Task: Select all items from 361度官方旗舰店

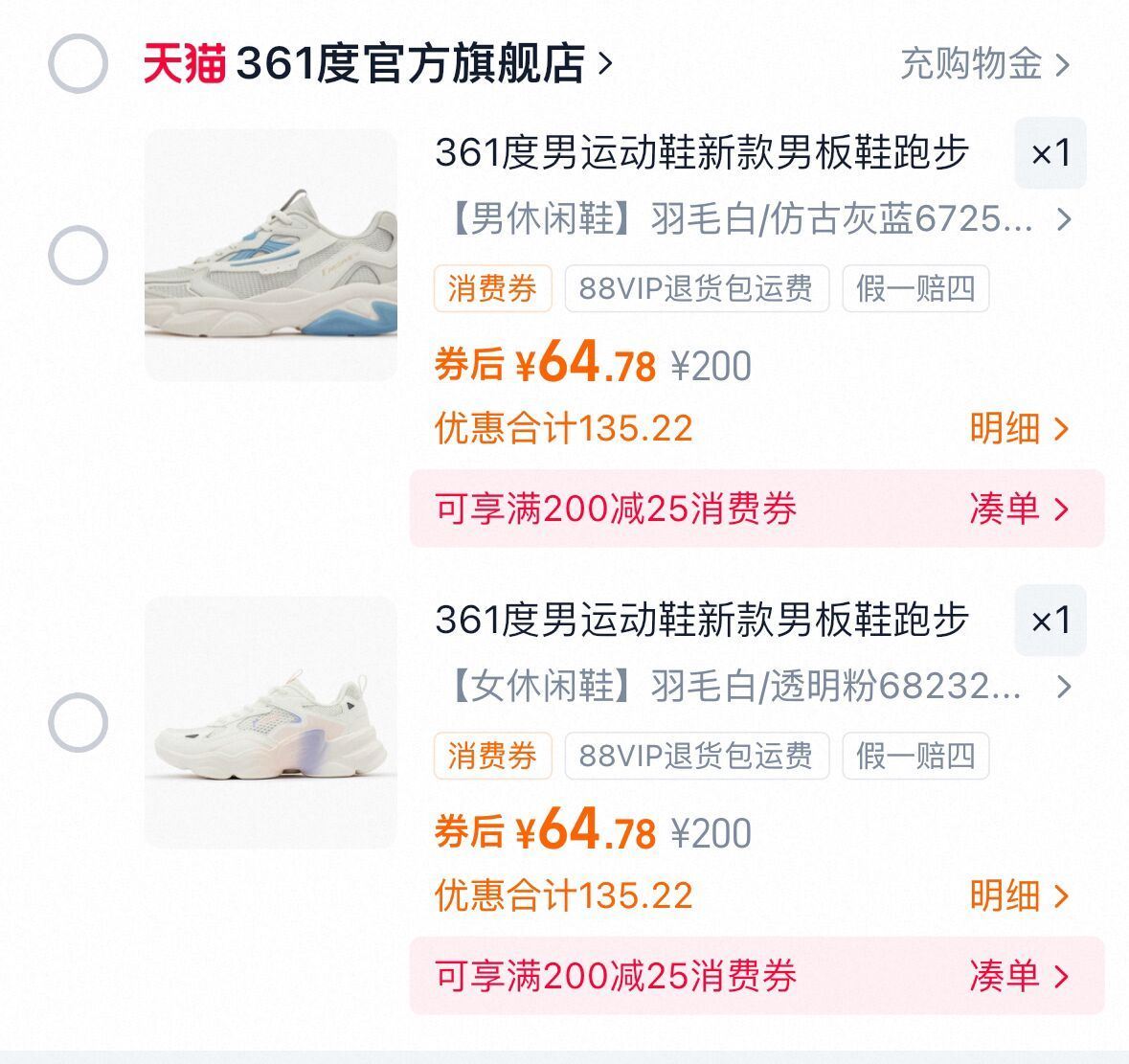Action: (x=78, y=64)
